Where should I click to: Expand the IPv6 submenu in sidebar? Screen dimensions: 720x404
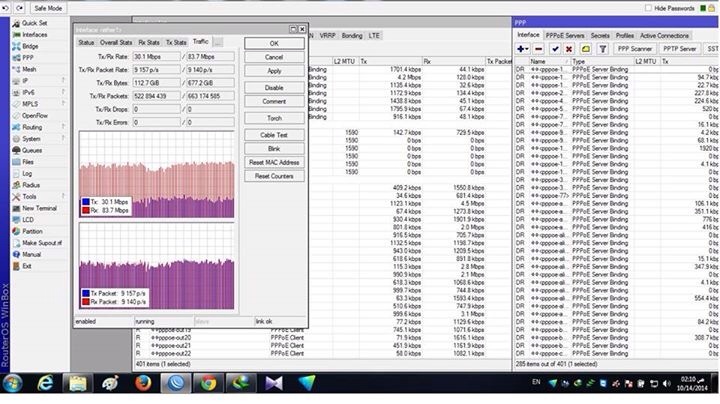[39, 92]
